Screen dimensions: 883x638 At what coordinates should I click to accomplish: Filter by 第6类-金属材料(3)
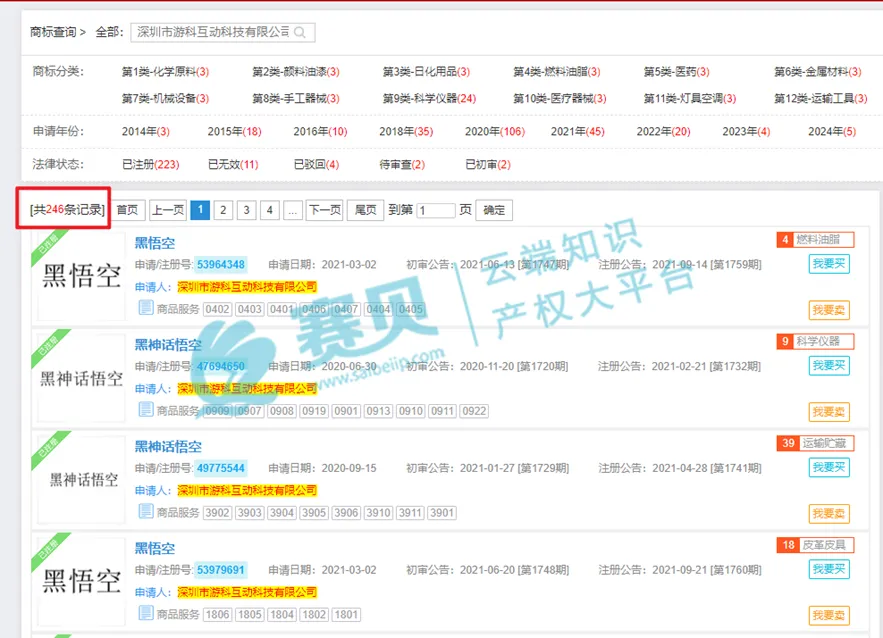(x=818, y=72)
